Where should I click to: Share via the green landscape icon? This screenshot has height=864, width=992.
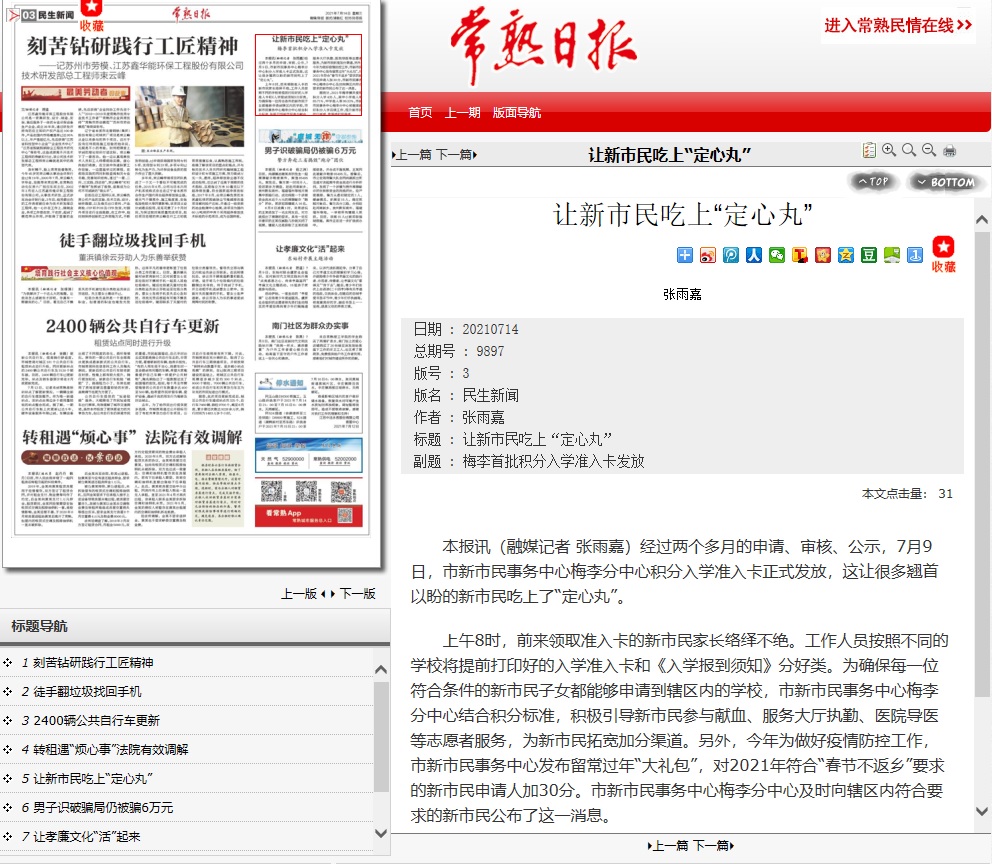pyautogui.click(x=891, y=255)
